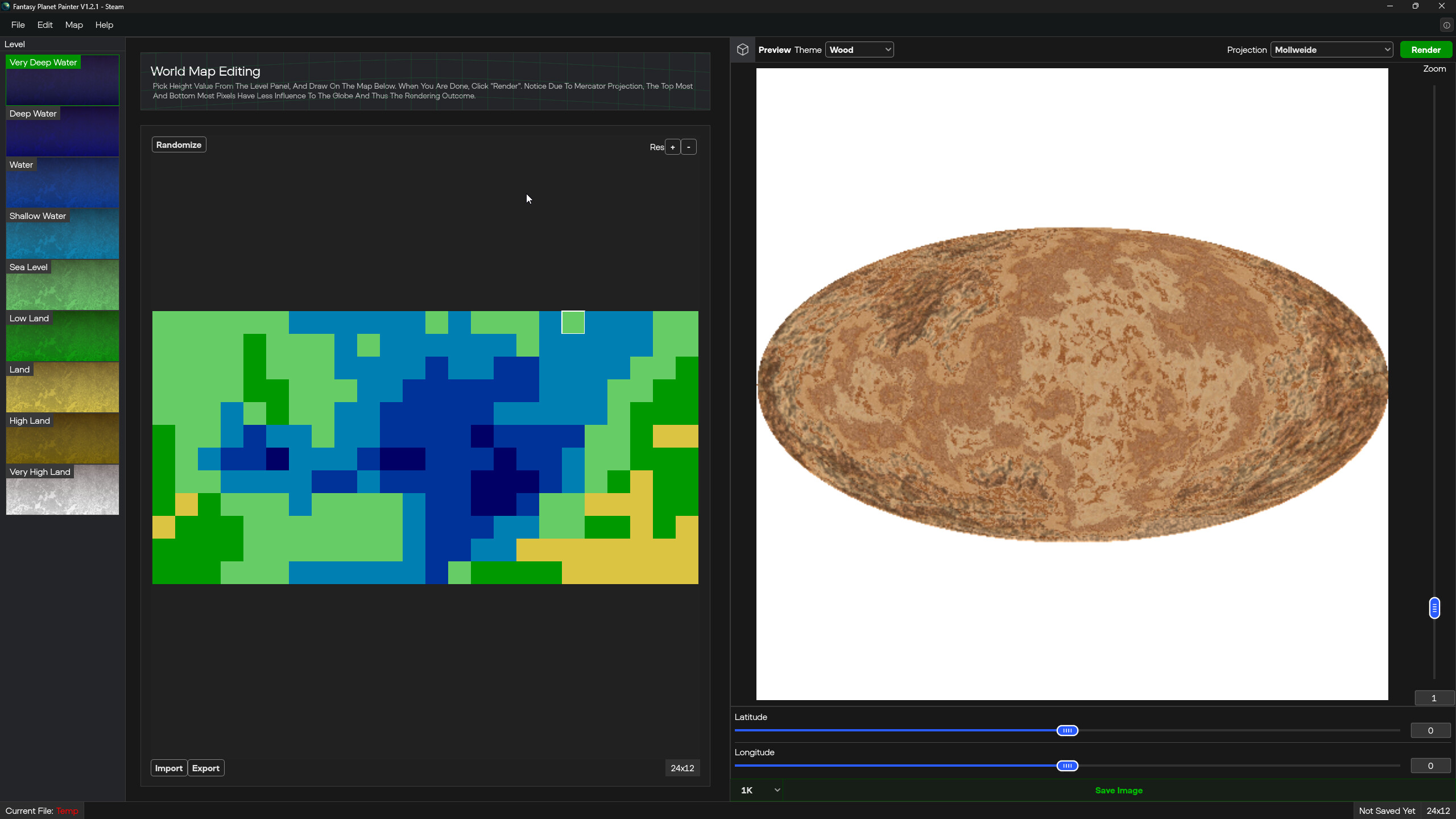This screenshot has height=819, width=1456.
Task: Open the 1K export resolution dropdown
Action: point(758,790)
